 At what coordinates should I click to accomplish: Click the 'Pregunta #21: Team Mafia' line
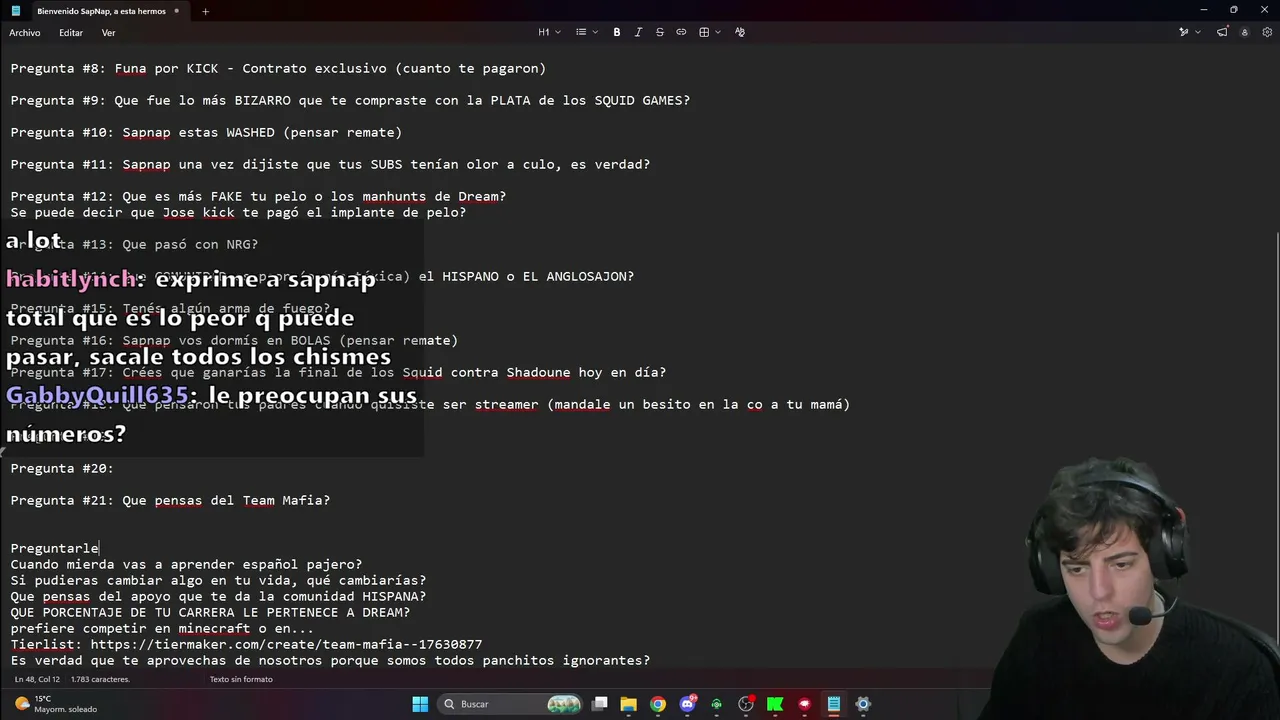tap(170, 501)
